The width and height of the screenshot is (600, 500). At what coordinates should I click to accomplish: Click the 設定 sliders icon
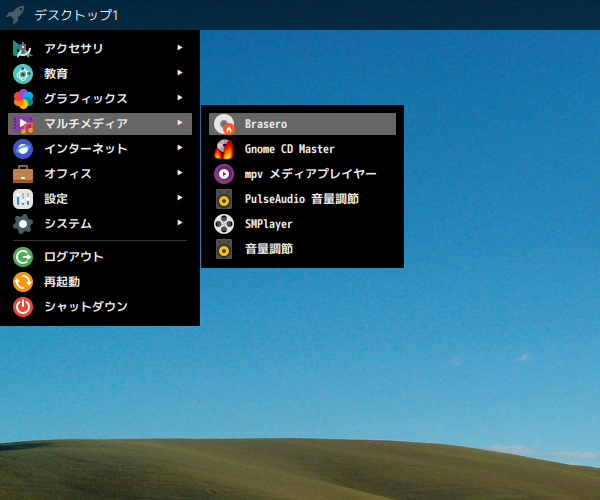tap(23, 199)
